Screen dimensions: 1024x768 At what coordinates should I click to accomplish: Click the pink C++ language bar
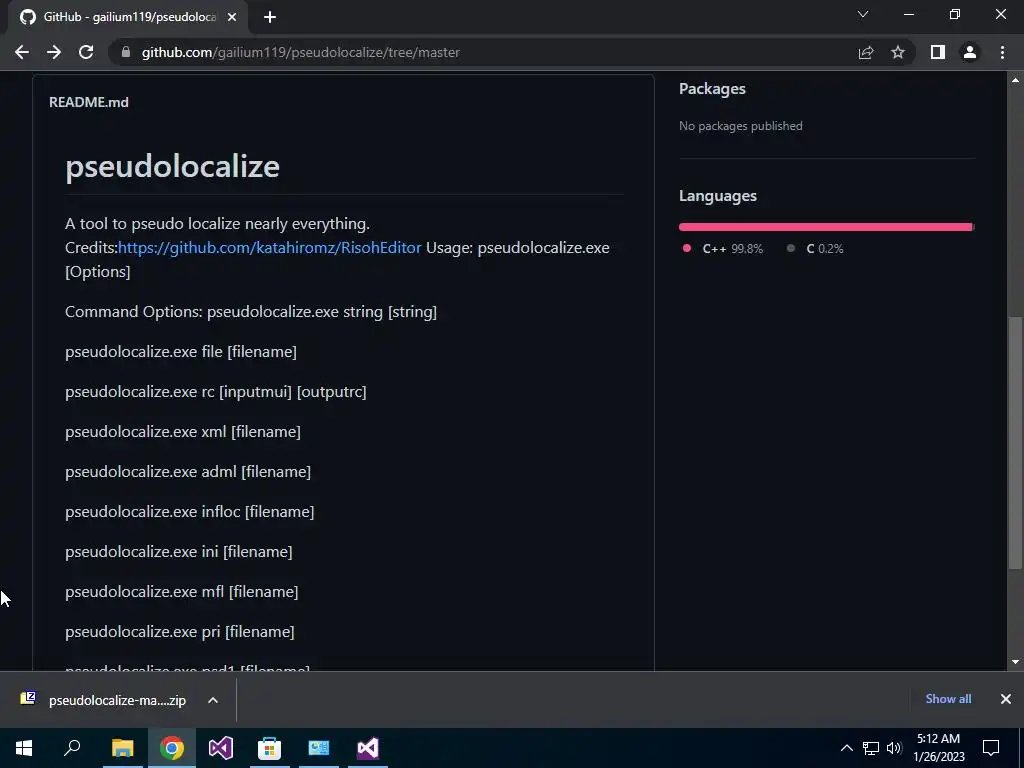click(825, 227)
